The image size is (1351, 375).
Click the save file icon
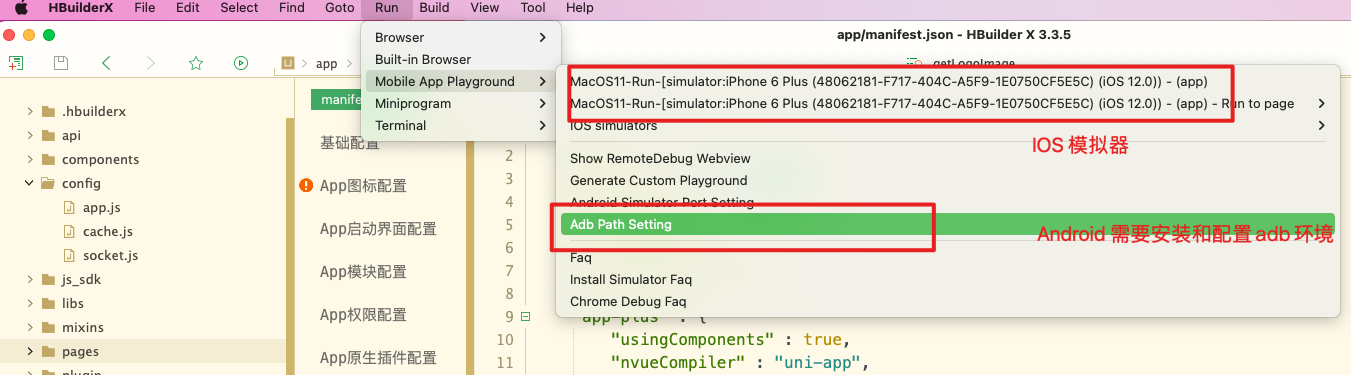pyautogui.click(x=60, y=63)
